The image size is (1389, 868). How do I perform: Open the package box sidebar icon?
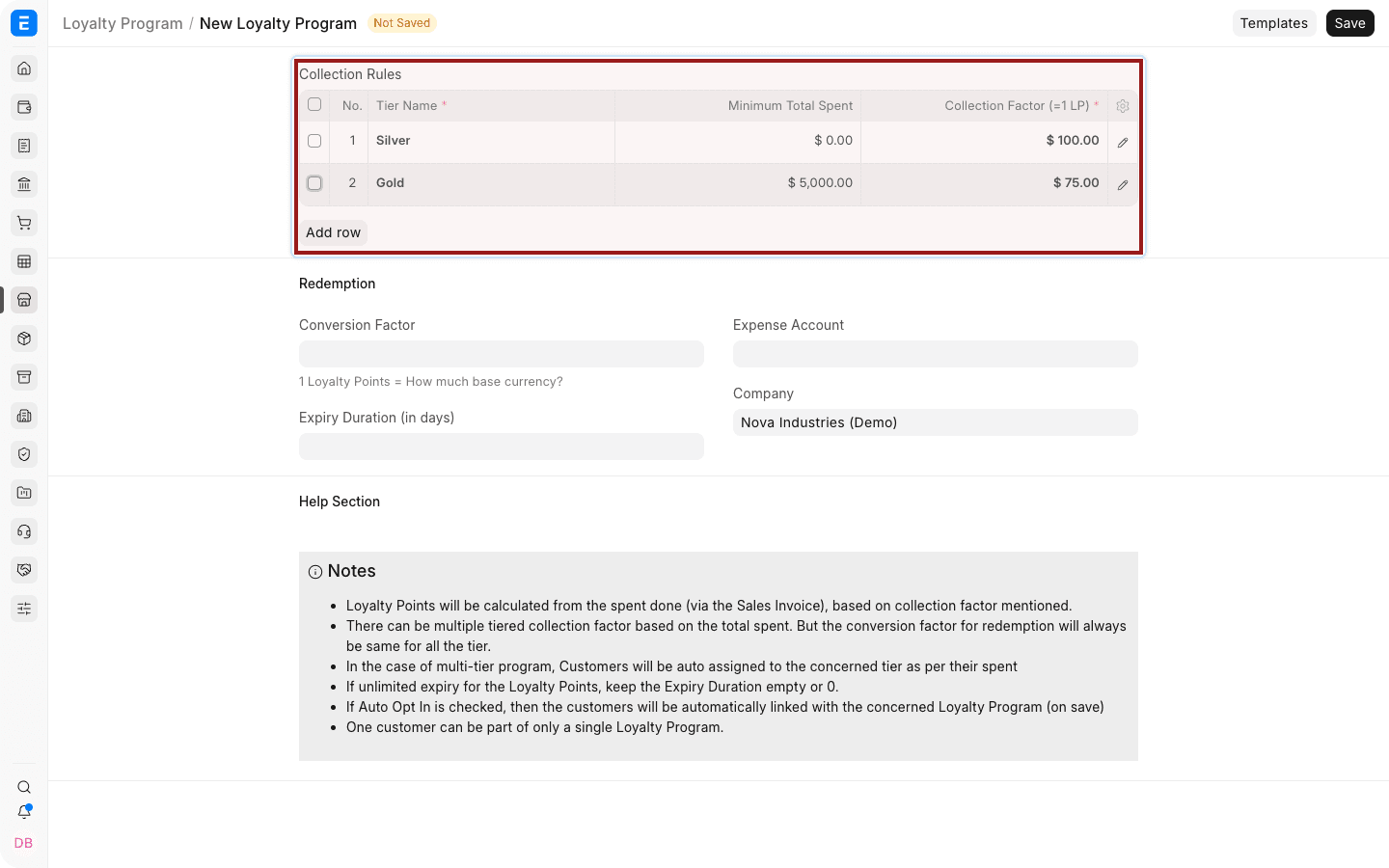(24, 339)
